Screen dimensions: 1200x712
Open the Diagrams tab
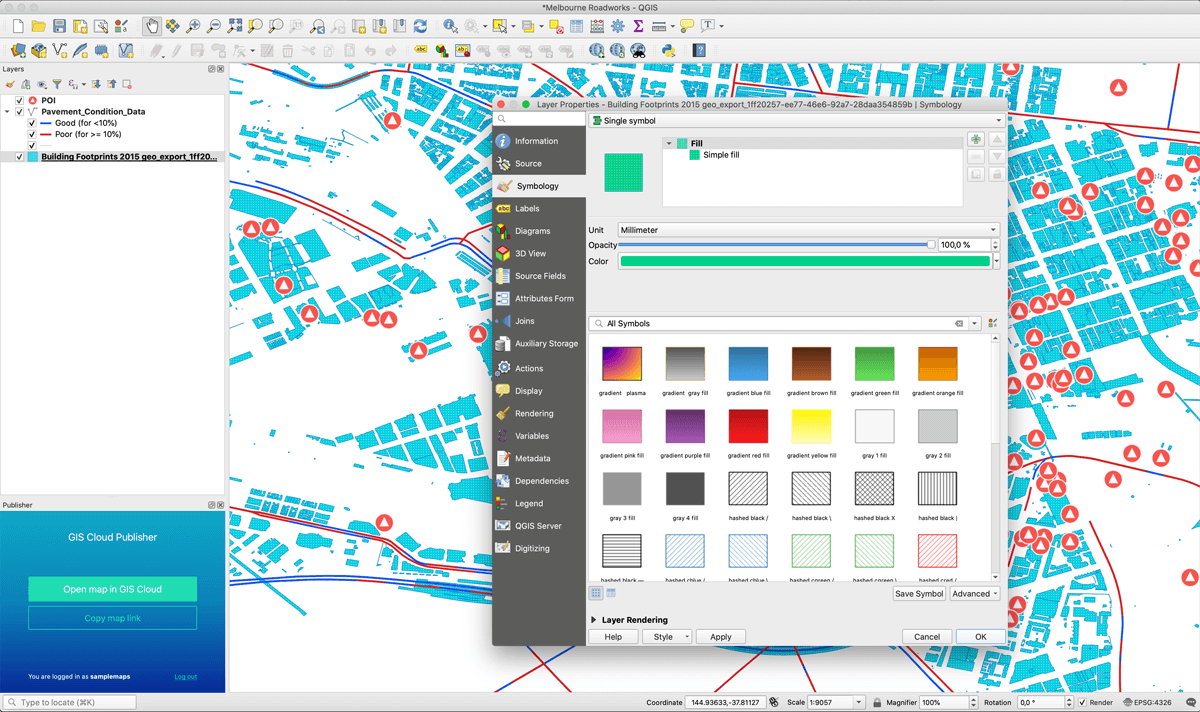click(538, 231)
